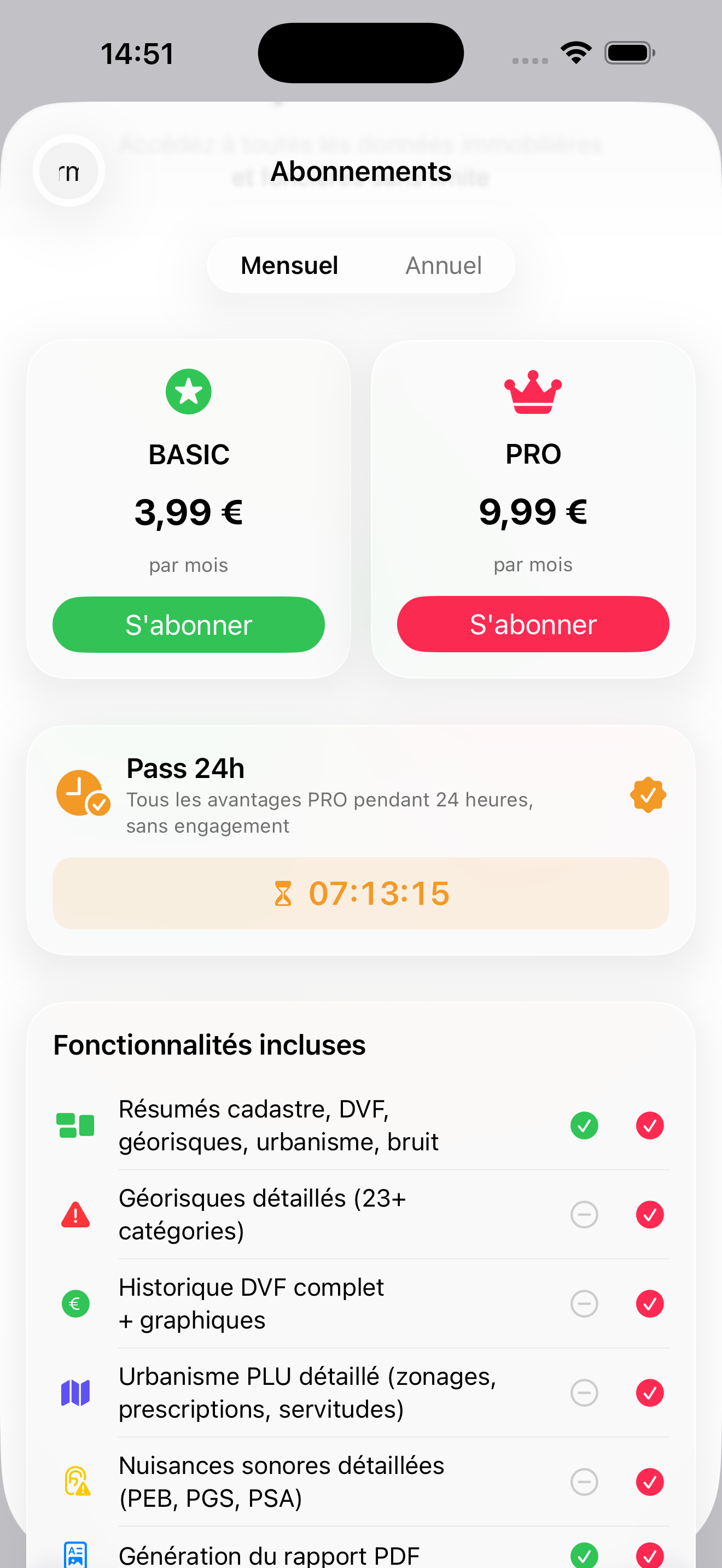Subscribe to PRO with red S'abonner button
The width and height of the screenshot is (722, 1568).
[x=533, y=624]
